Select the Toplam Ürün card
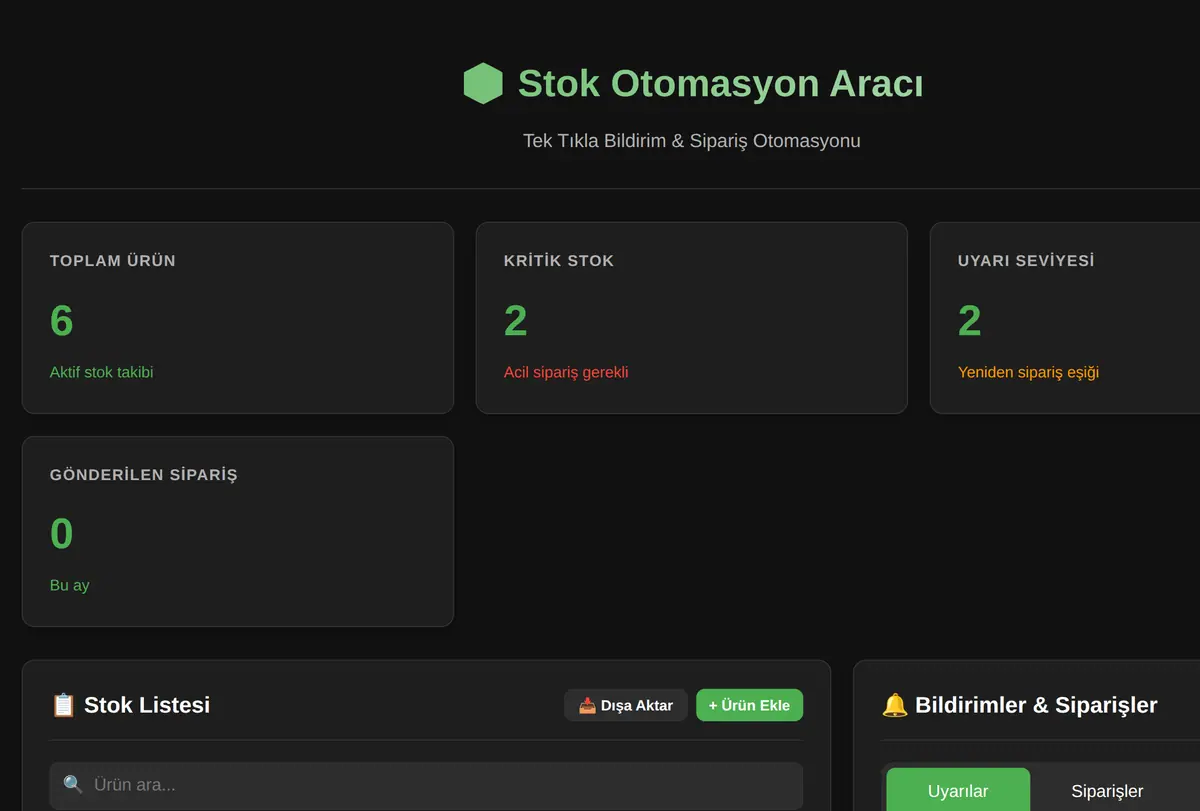The image size is (1200, 811). point(238,318)
